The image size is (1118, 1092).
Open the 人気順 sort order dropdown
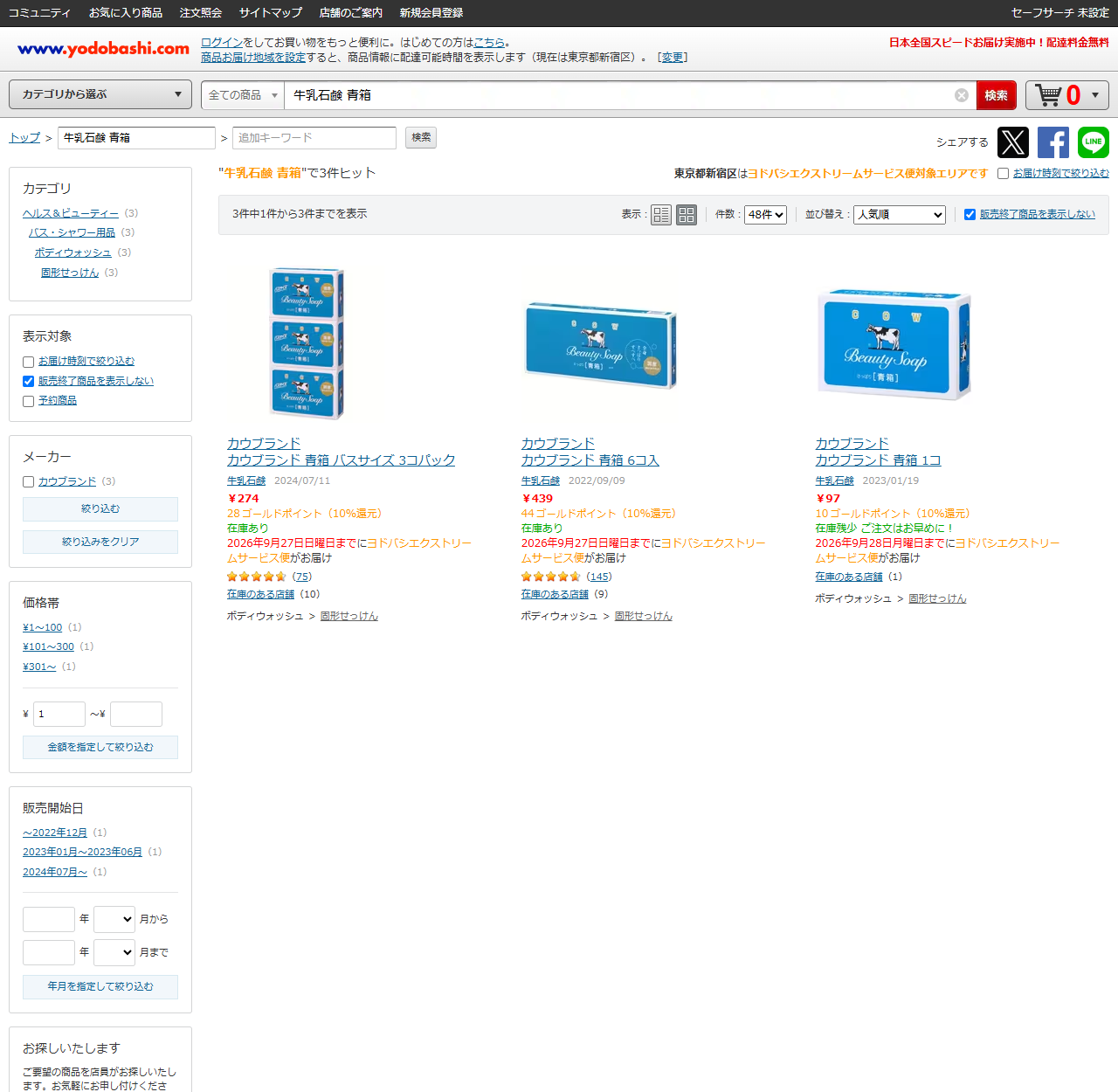[x=900, y=215]
